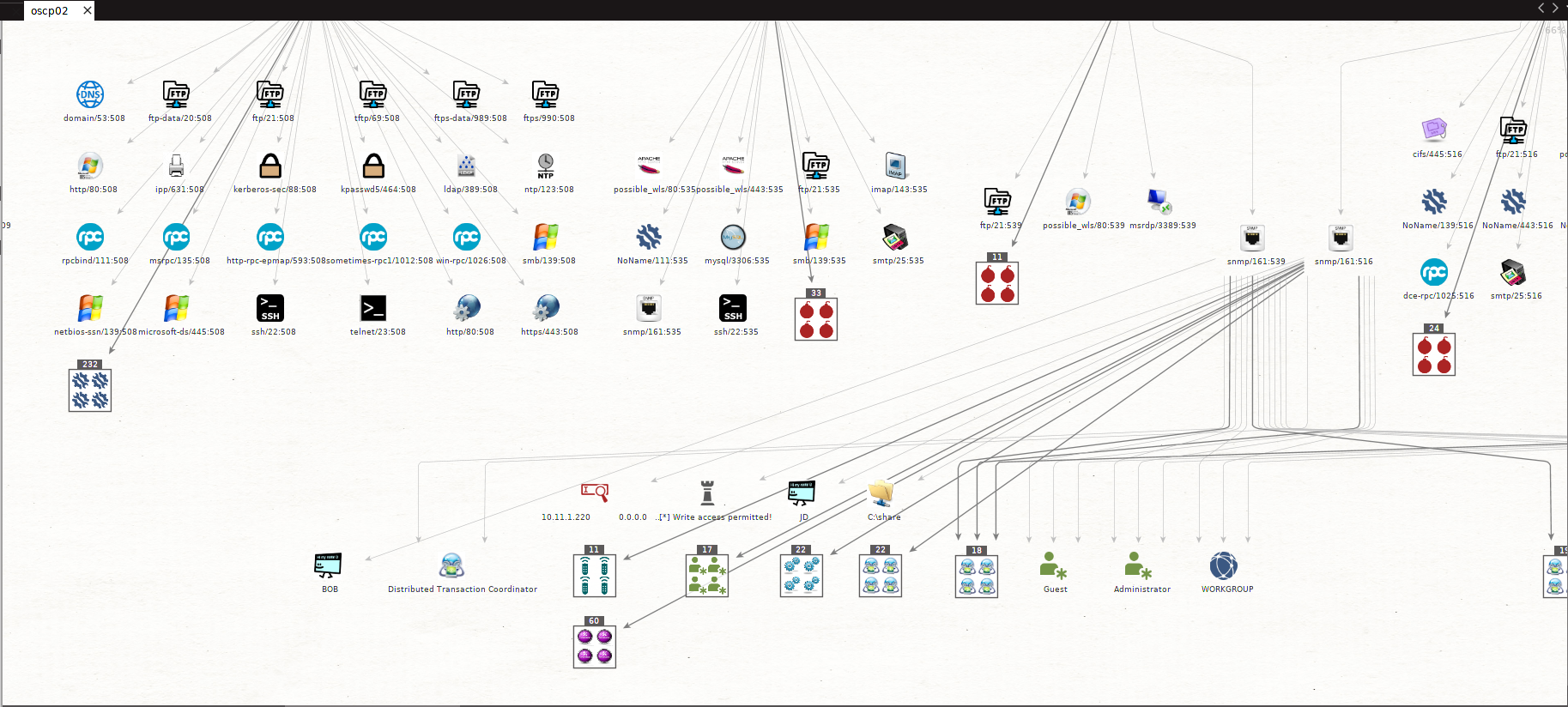Select http-rpc-epmap/593:508 node

point(270,237)
